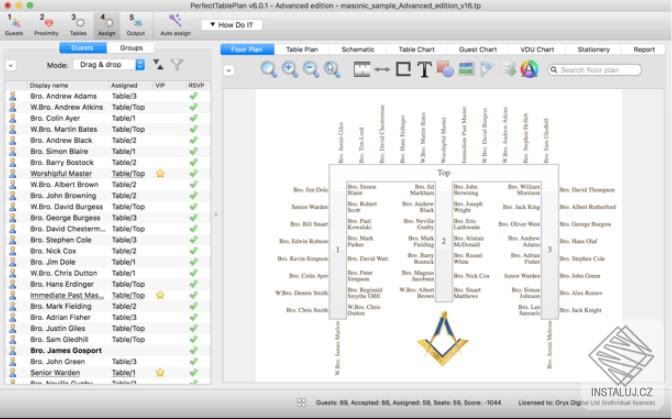672x419 pixels.
Task: Open the Schematic tab
Action: [x=358, y=49]
